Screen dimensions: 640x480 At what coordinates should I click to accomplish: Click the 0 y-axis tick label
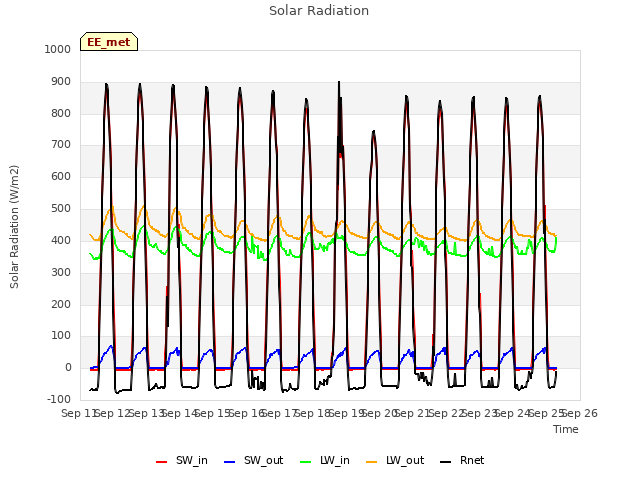[68, 367]
